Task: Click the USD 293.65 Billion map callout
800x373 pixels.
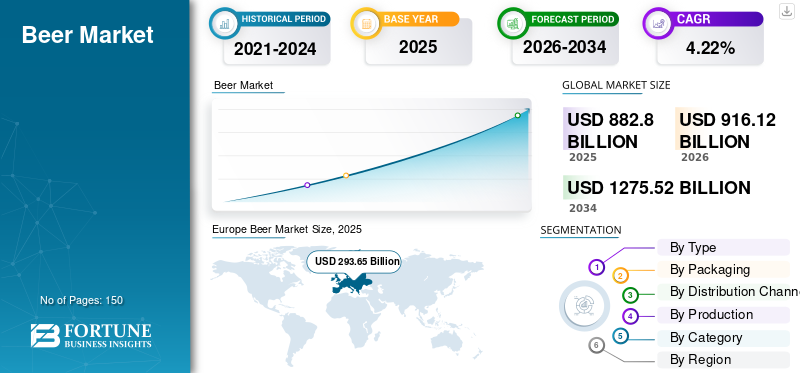Action: pos(354,262)
